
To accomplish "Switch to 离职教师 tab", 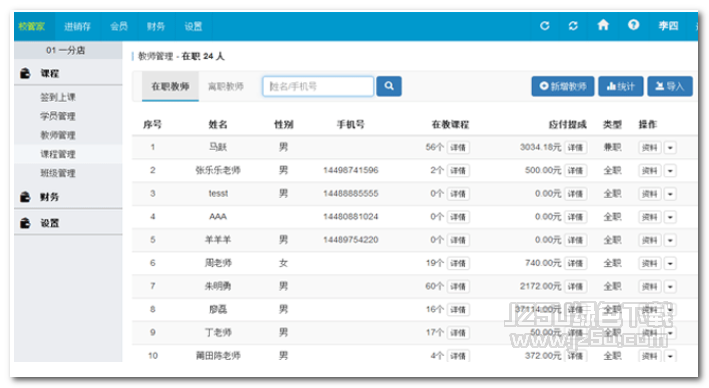I will 226,86.
